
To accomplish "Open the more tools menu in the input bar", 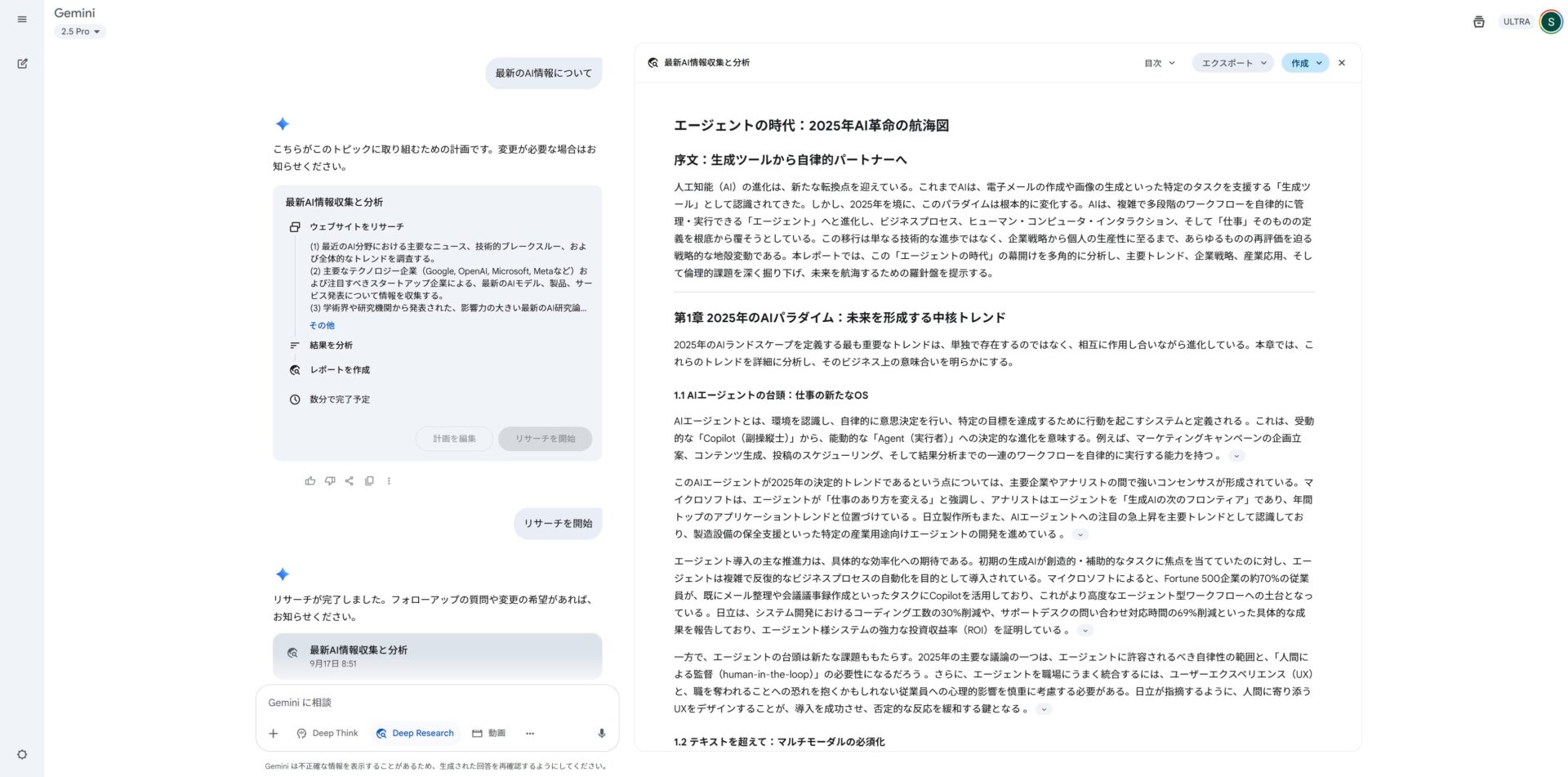I will [530, 733].
